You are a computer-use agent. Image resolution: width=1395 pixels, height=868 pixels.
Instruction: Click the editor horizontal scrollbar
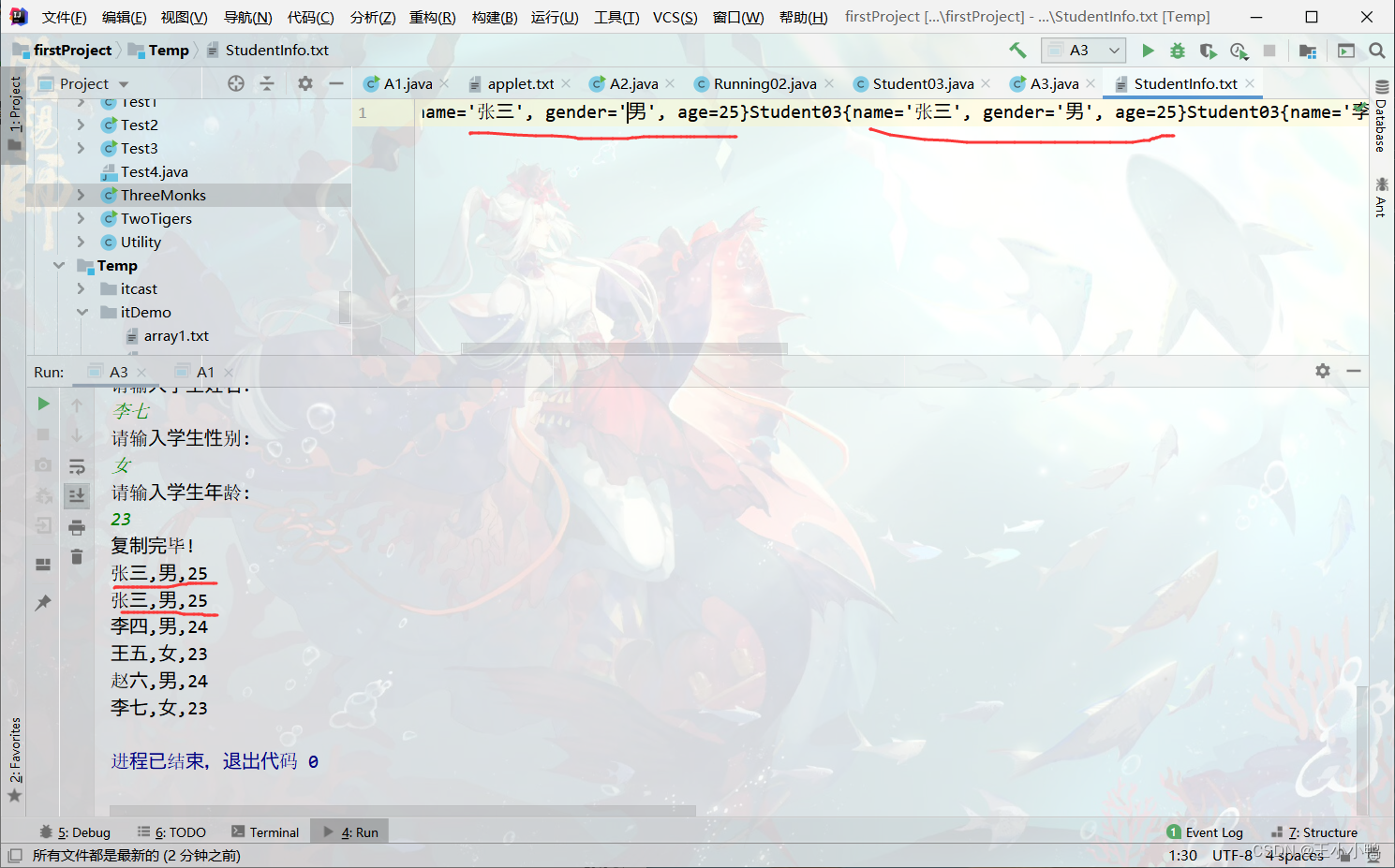624,348
